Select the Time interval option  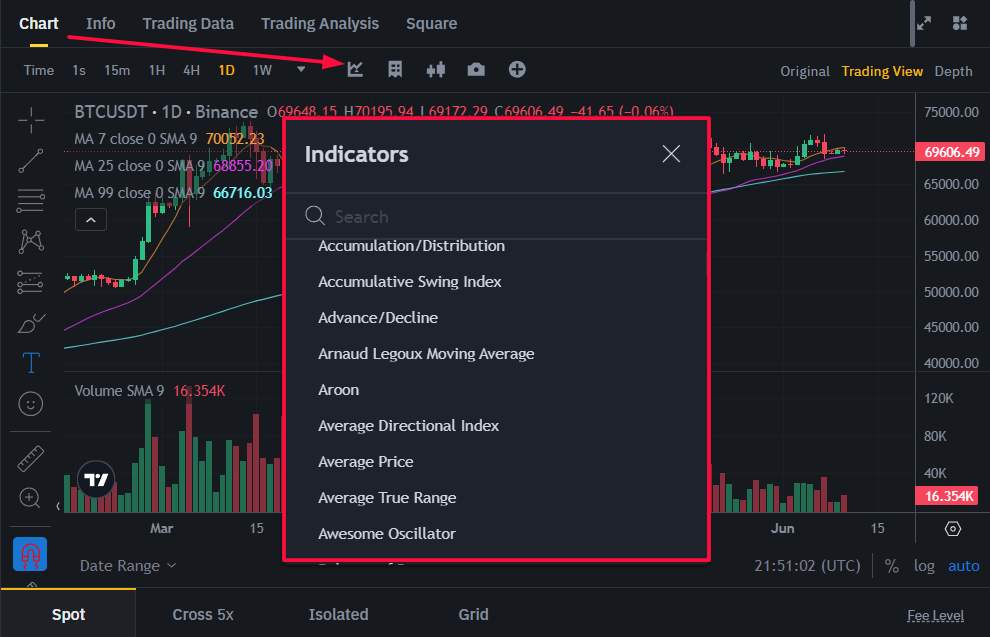(x=39, y=70)
